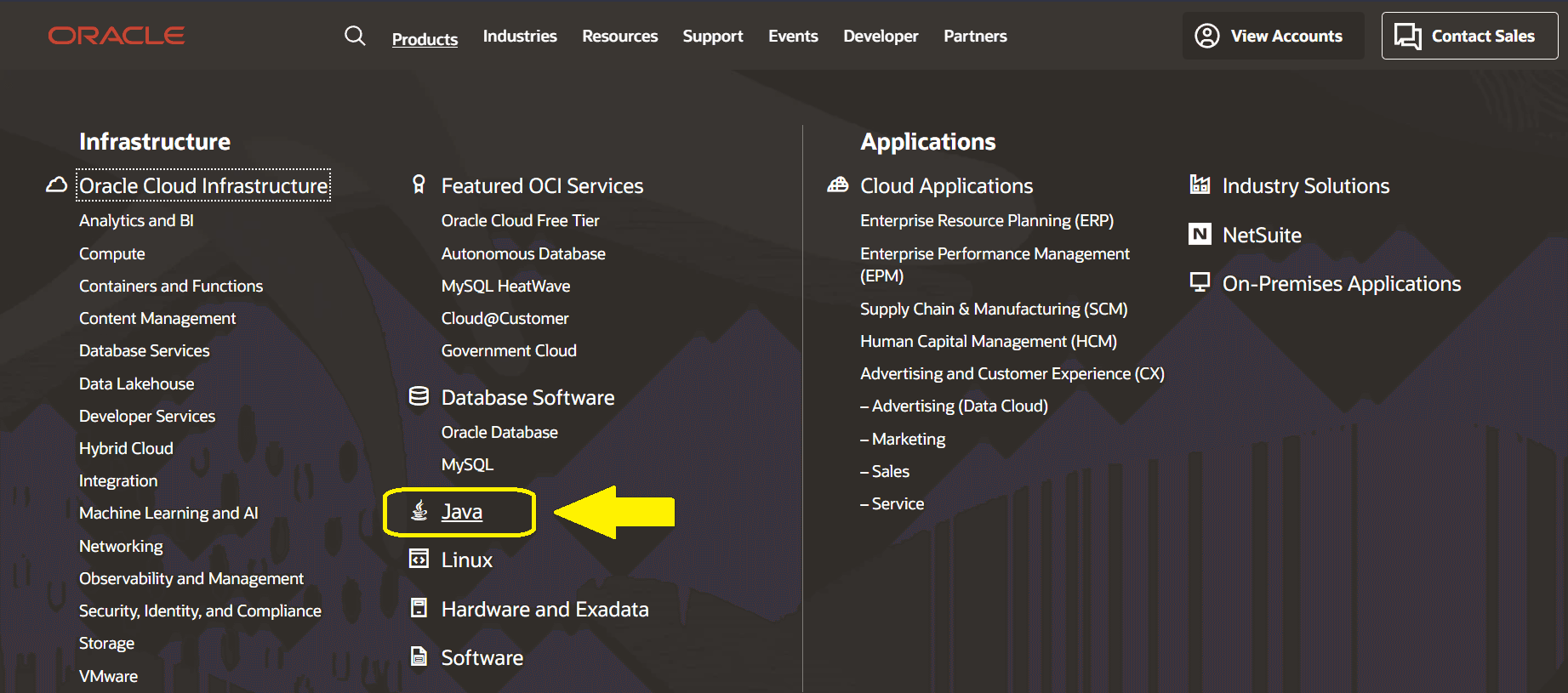Click the database icon beside Database Software
The height and width of the screenshot is (693, 1568).
(419, 396)
